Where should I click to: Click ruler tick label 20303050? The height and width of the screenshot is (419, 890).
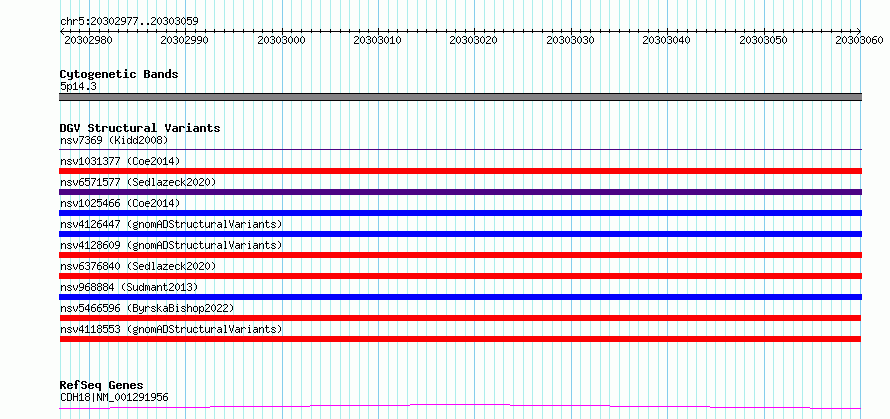[763, 40]
